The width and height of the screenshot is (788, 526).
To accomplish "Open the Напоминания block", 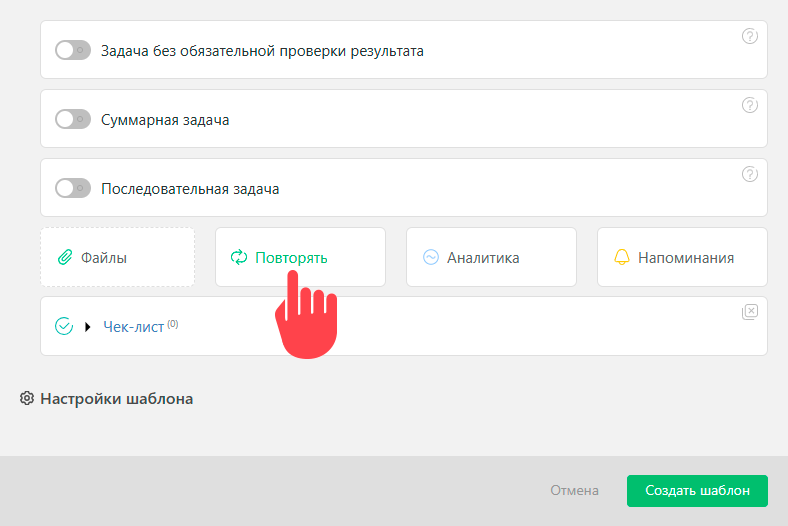I will coord(682,257).
